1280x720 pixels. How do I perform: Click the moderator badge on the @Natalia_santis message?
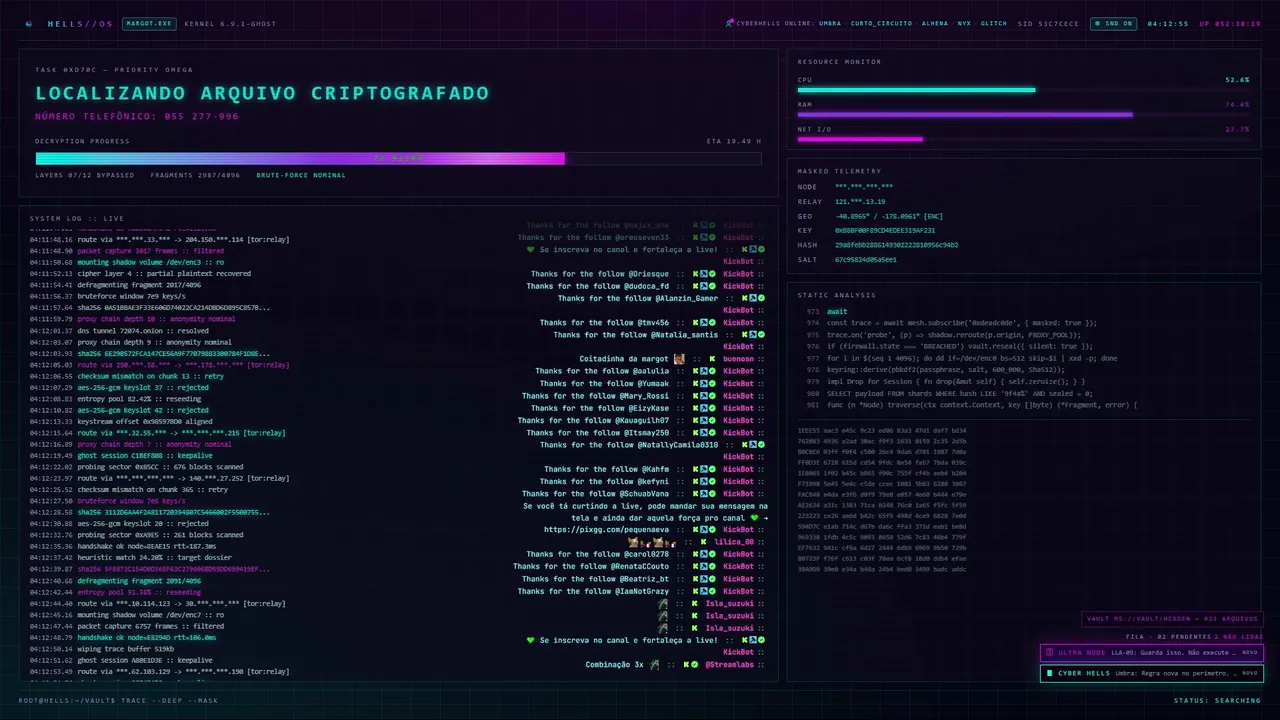(x=752, y=334)
